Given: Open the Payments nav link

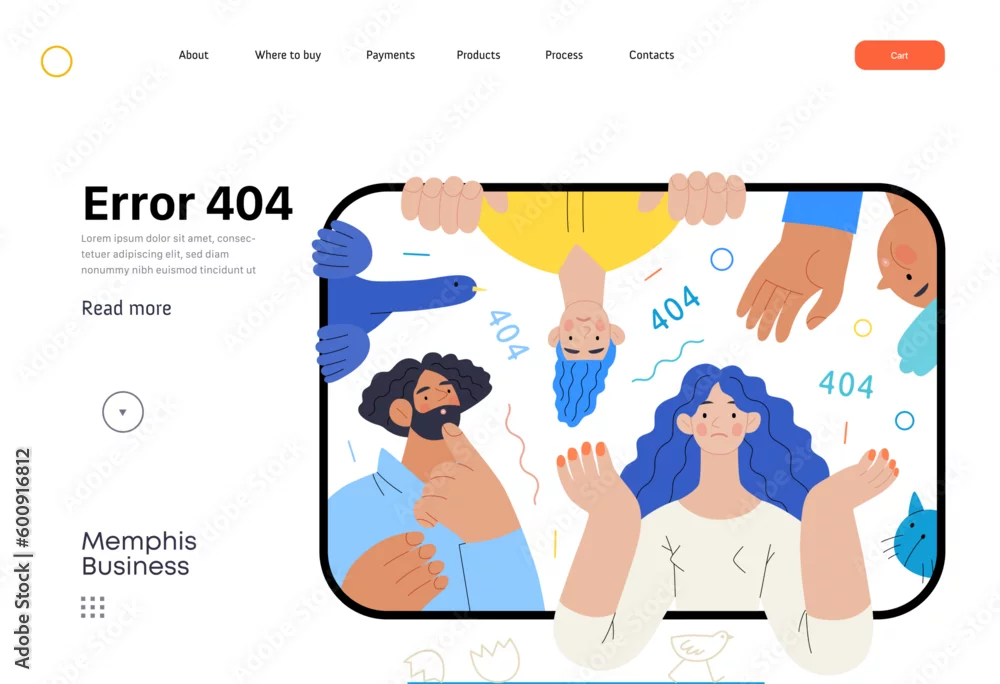Looking at the screenshot, I should pos(390,55).
